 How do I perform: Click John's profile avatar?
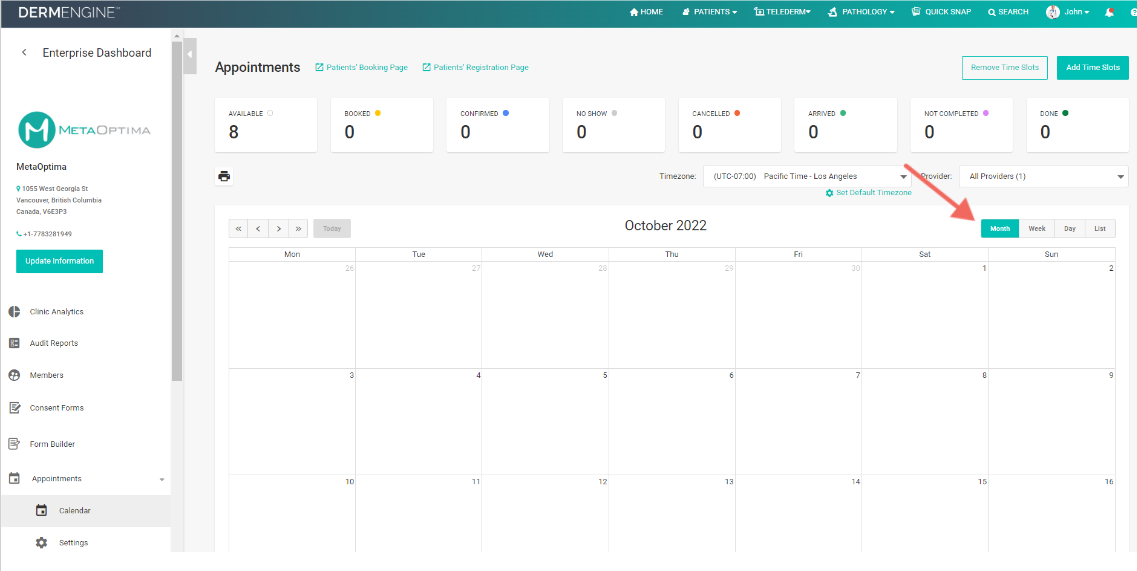point(1053,12)
